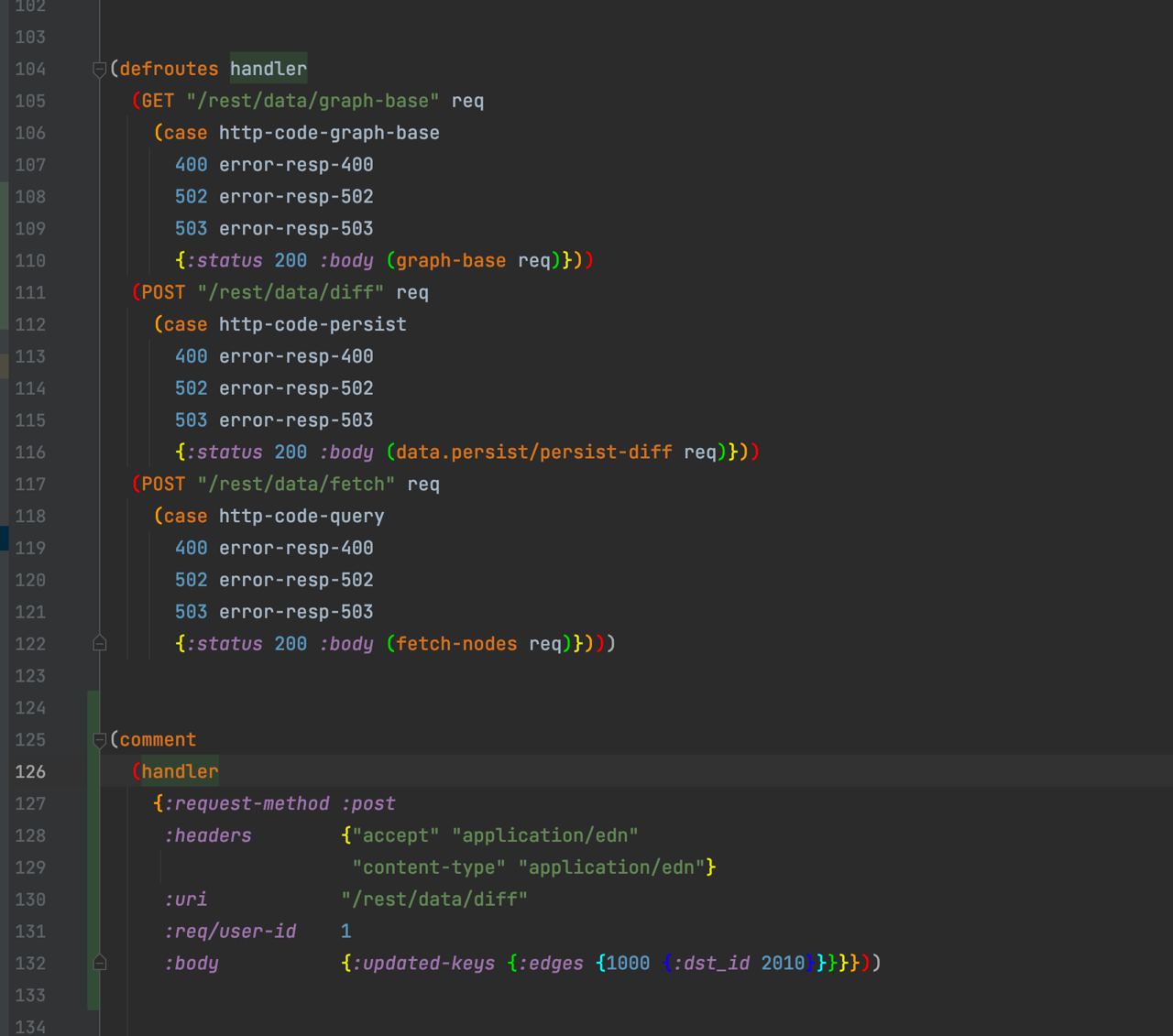Click the "/rest/data/diff" string on line 130
The image size is (1173, 1036).
tap(434, 900)
